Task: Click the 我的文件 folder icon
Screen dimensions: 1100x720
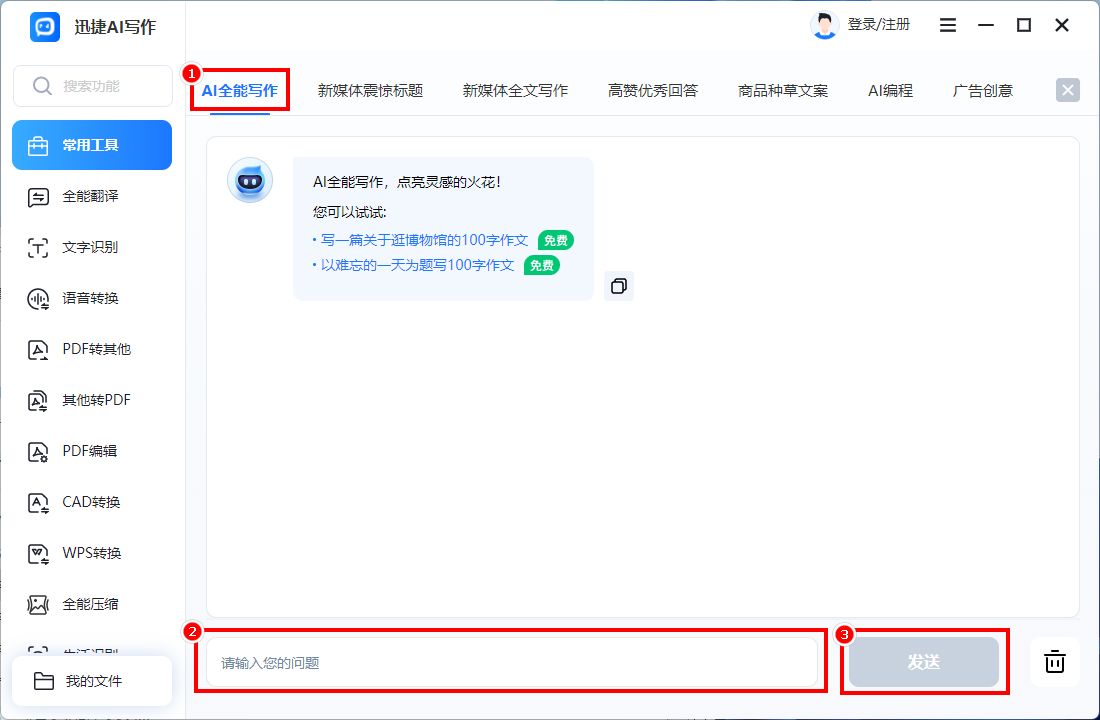Action: [x=43, y=681]
